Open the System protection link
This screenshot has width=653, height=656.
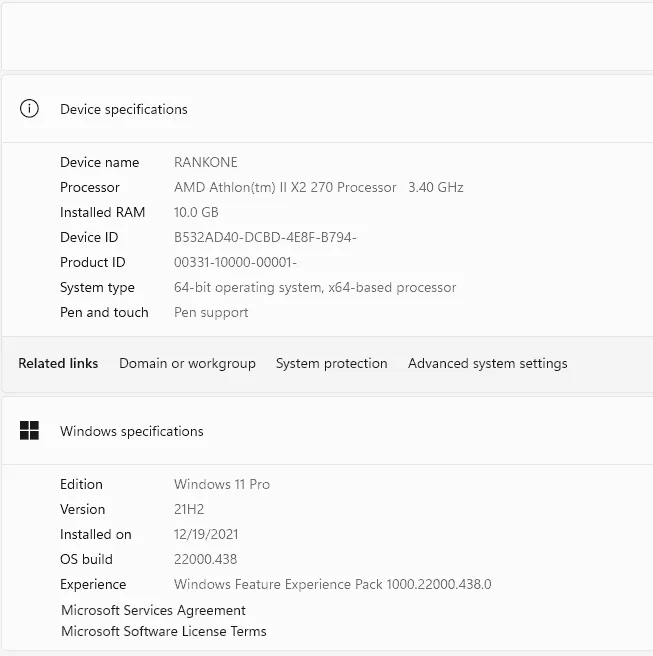point(331,363)
